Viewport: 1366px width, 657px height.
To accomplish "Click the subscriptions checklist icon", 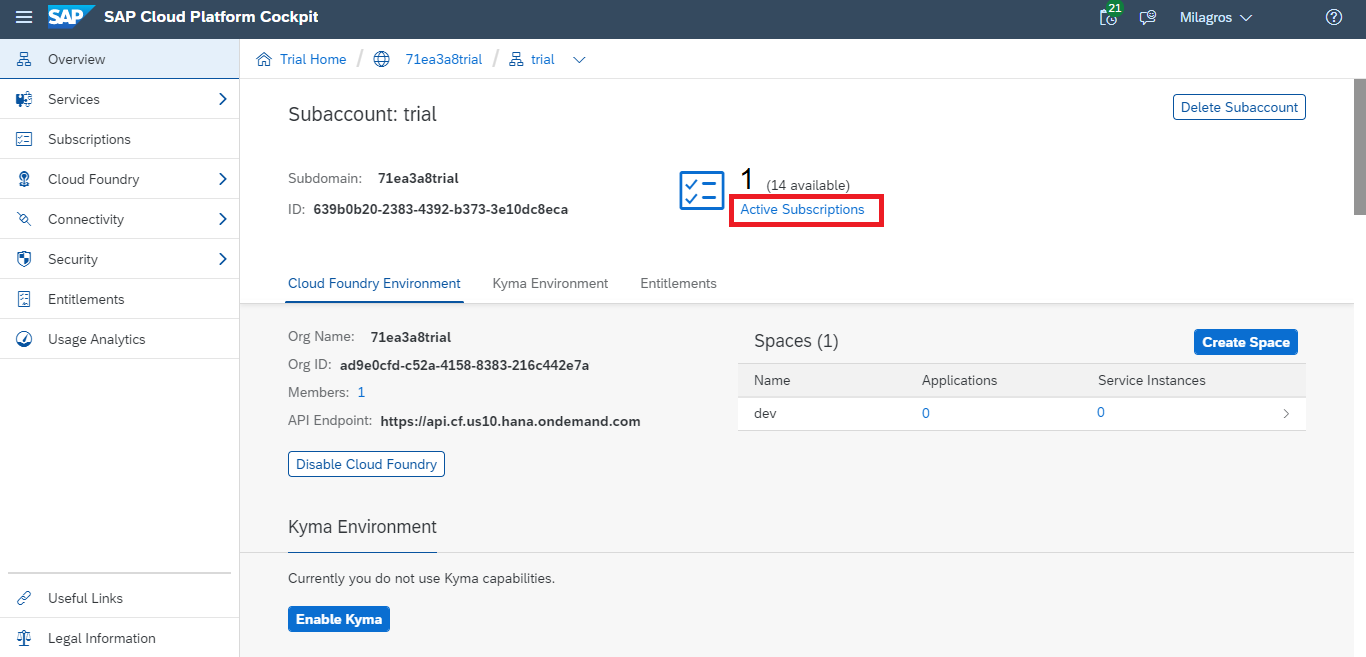I will 701,190.
